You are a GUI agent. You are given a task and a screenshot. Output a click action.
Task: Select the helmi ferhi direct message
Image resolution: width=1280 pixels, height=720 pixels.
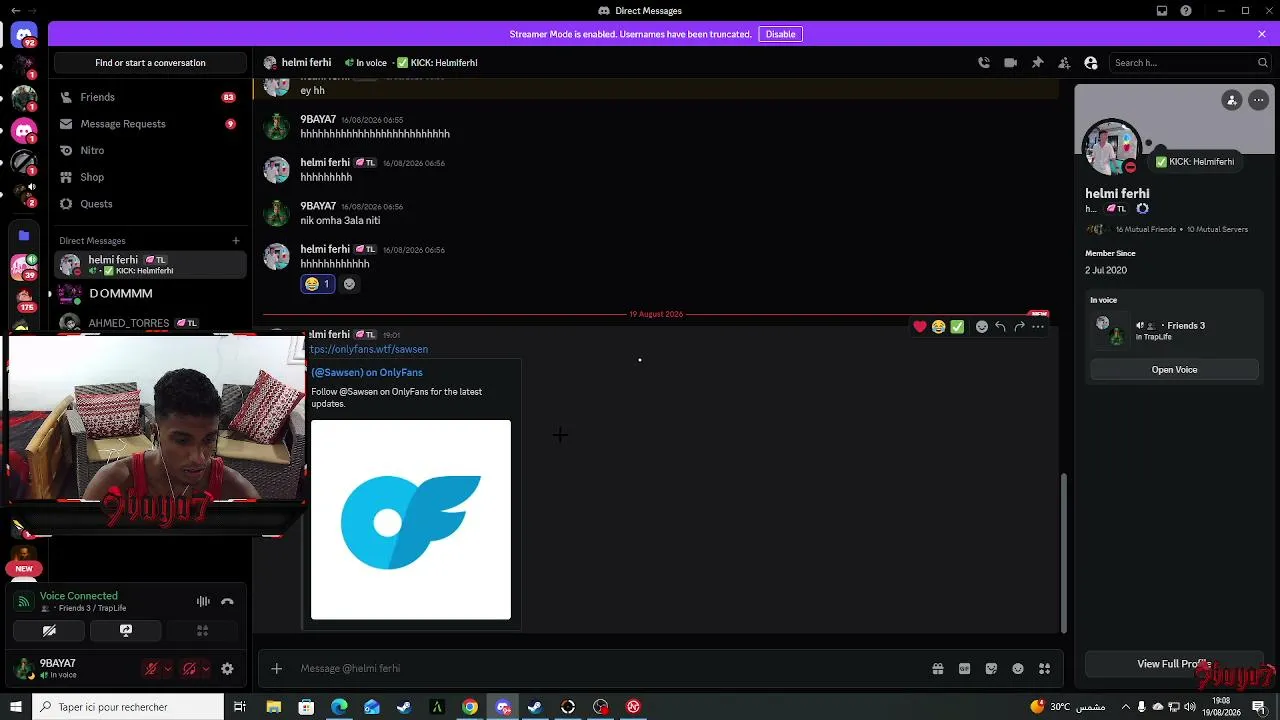point(150,265)
